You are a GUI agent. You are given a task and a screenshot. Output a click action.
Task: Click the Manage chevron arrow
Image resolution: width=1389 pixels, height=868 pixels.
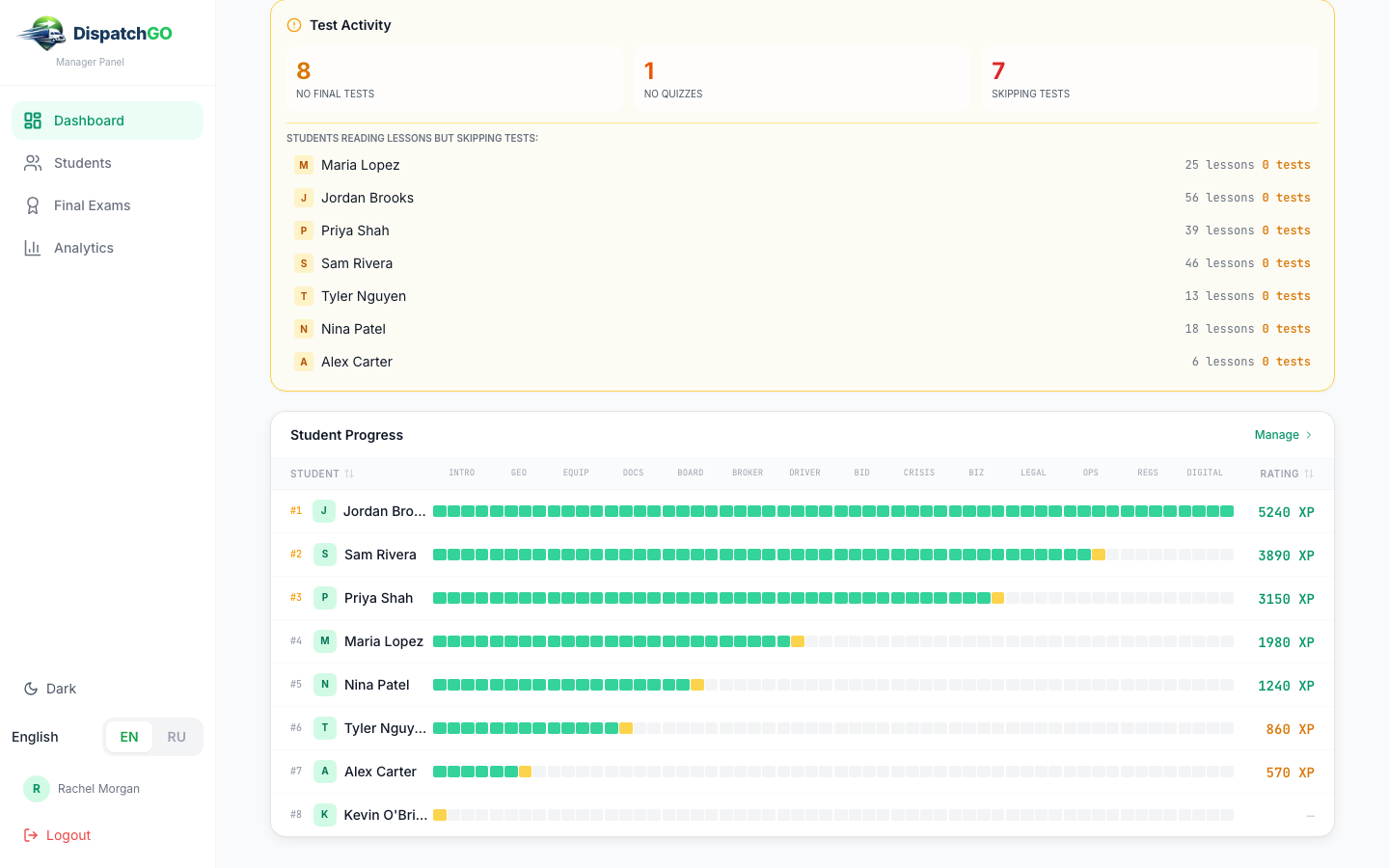click(1309, 435)
